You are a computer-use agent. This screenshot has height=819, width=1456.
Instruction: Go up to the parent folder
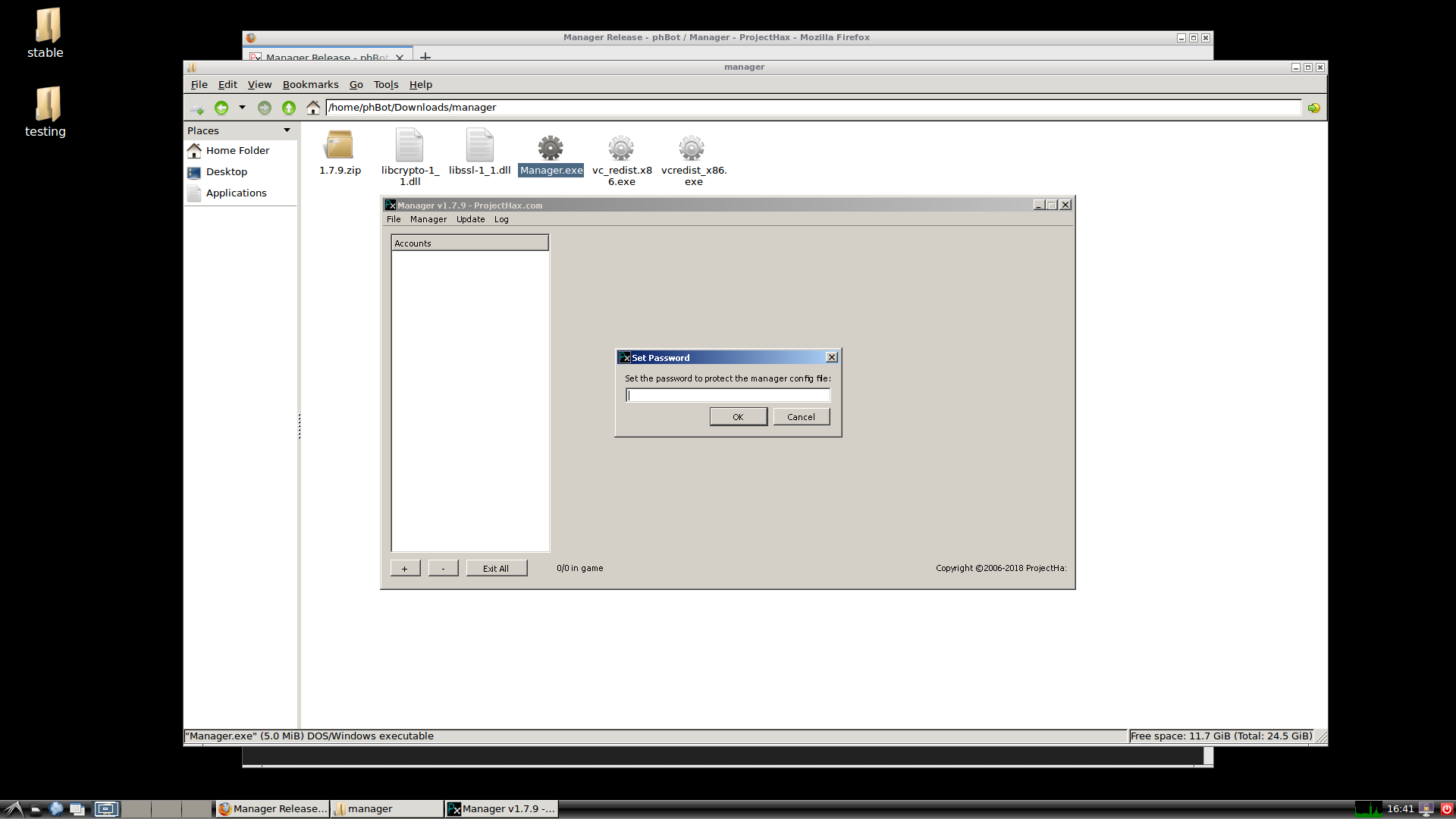(x=288, y=108)
